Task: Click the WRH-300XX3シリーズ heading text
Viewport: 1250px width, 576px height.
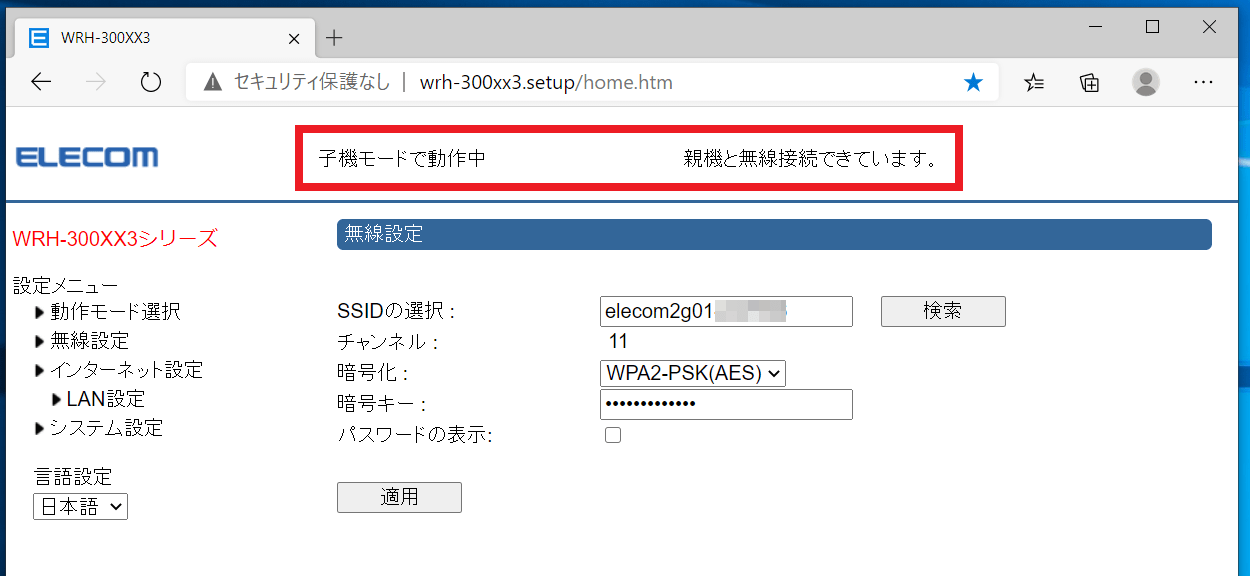Action: (x=114, y=239)
